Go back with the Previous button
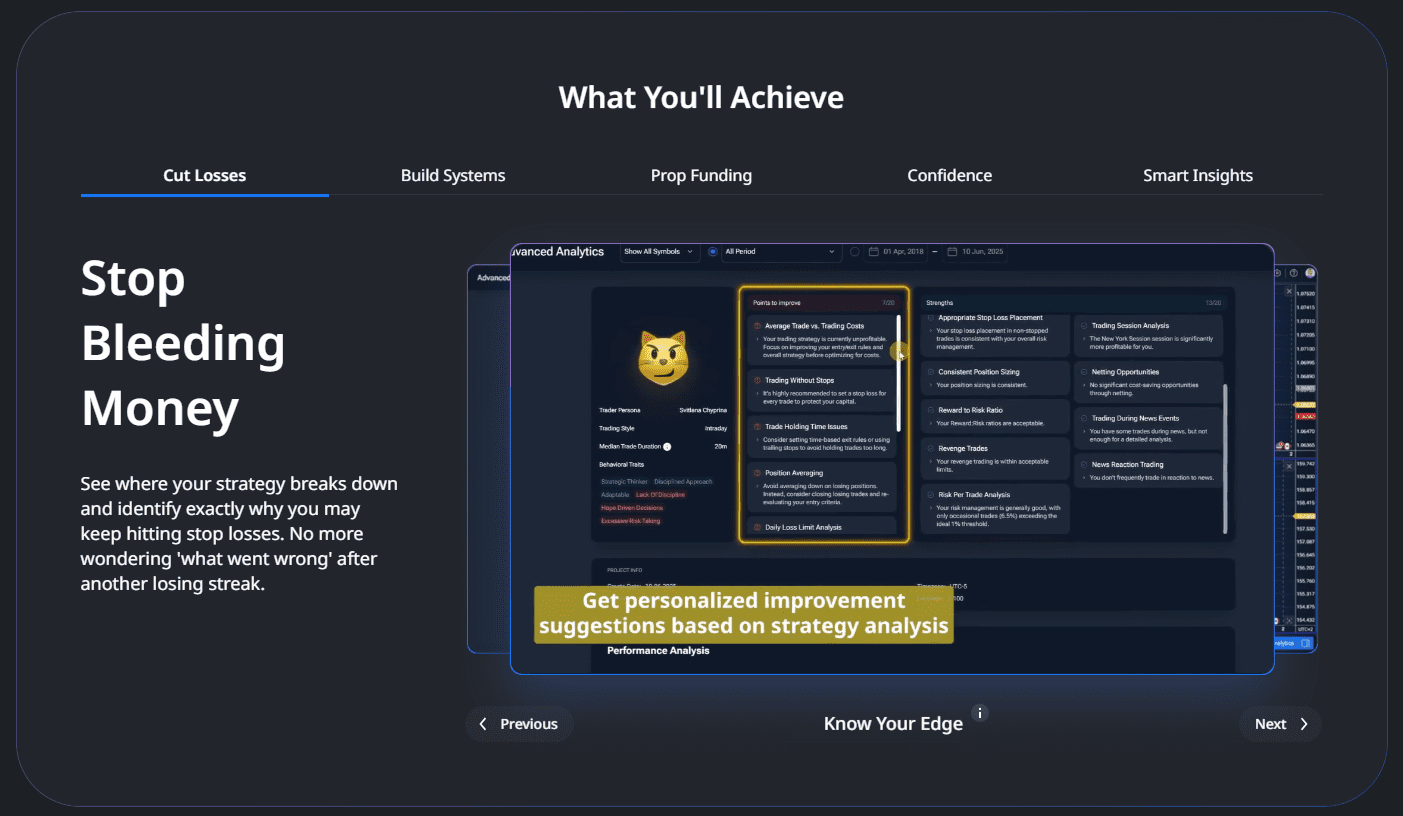Image resolution: width=1403 pixels, height=816 pixels. click(x=518, y=724)
